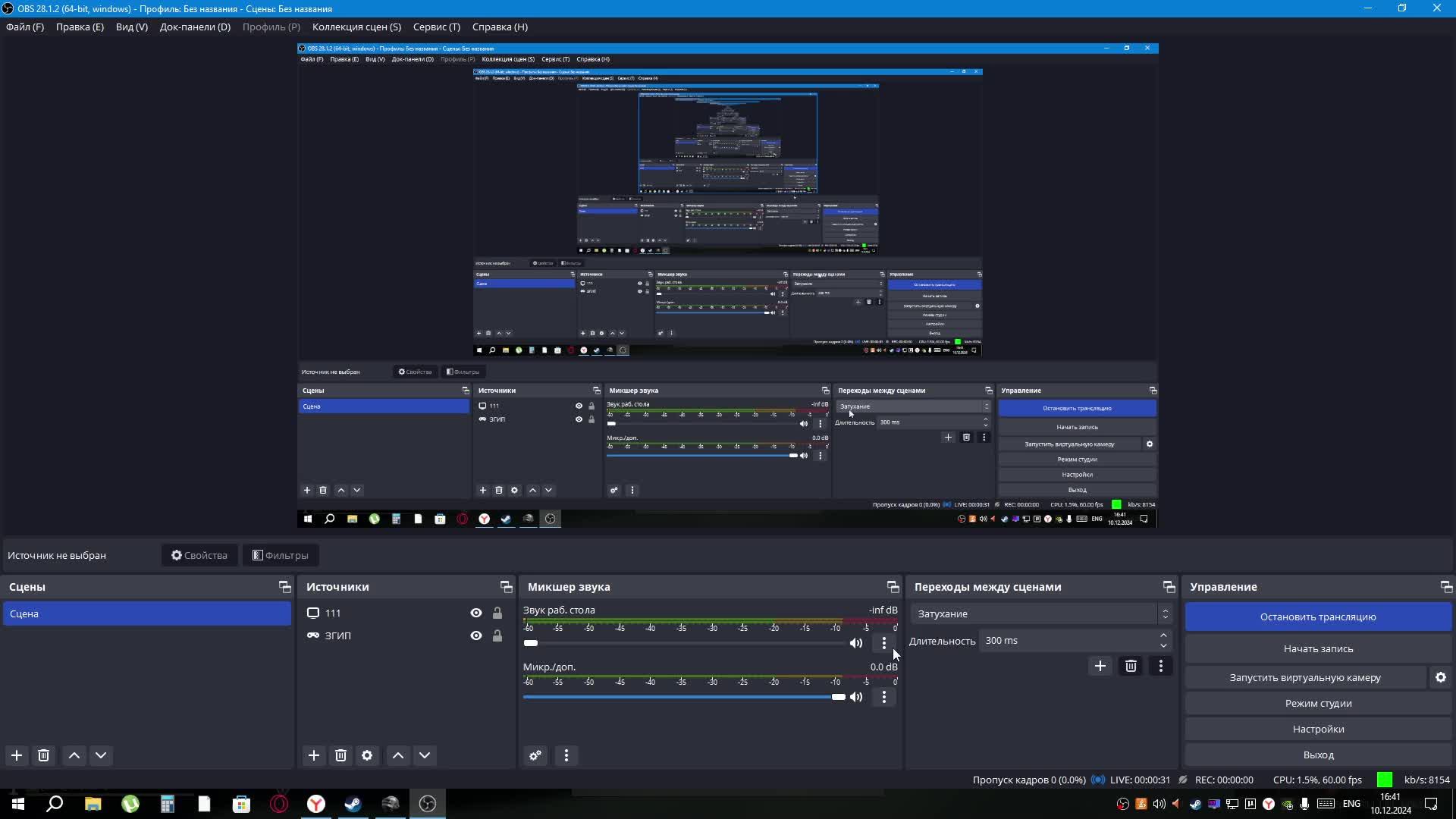This screenshot has width=1456, height=819.
Task: Undock the Переходы между сценами panel
Action: 1169,587
